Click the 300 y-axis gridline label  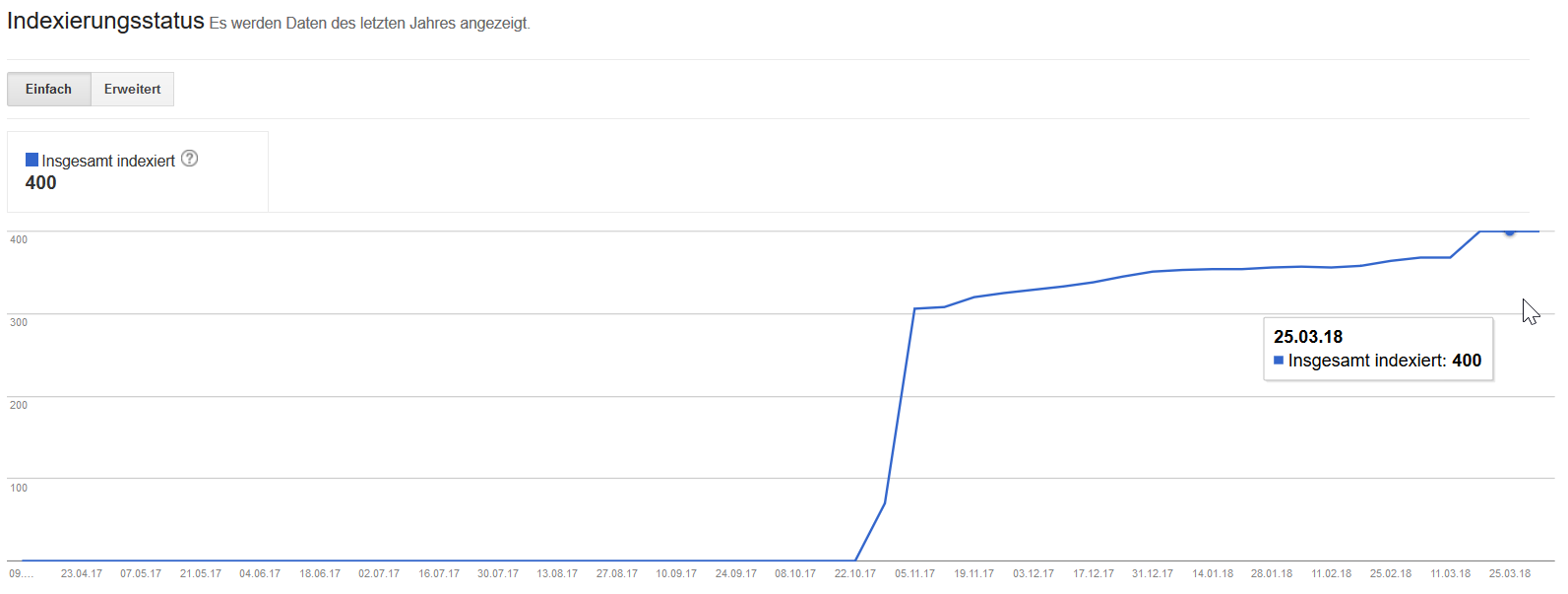19,322
